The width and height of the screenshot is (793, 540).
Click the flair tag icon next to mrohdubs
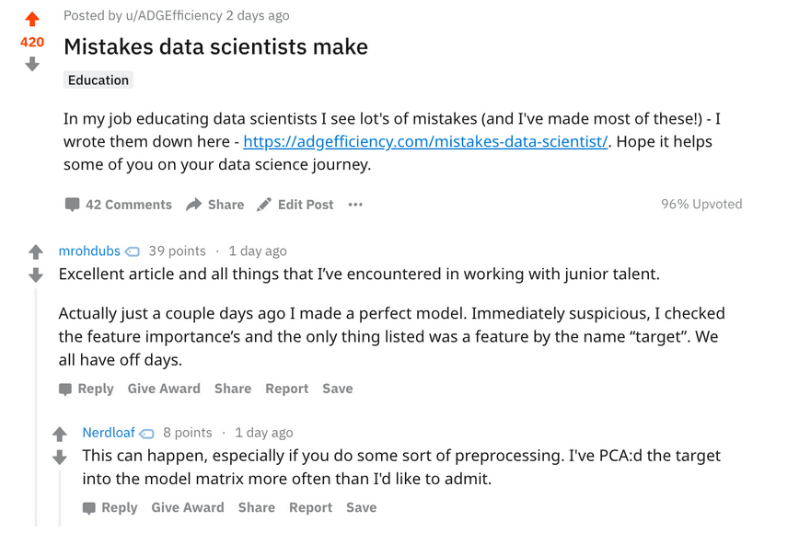[x=132, y=251]
